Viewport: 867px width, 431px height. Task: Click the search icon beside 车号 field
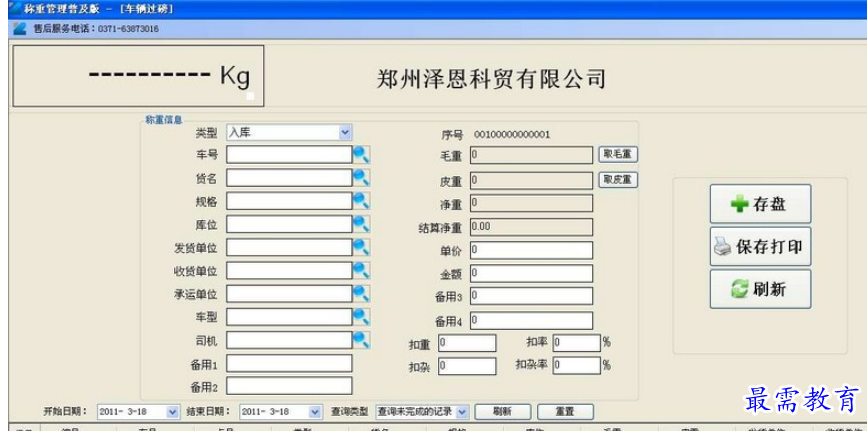pyautogui.click(x=362, y=154)
